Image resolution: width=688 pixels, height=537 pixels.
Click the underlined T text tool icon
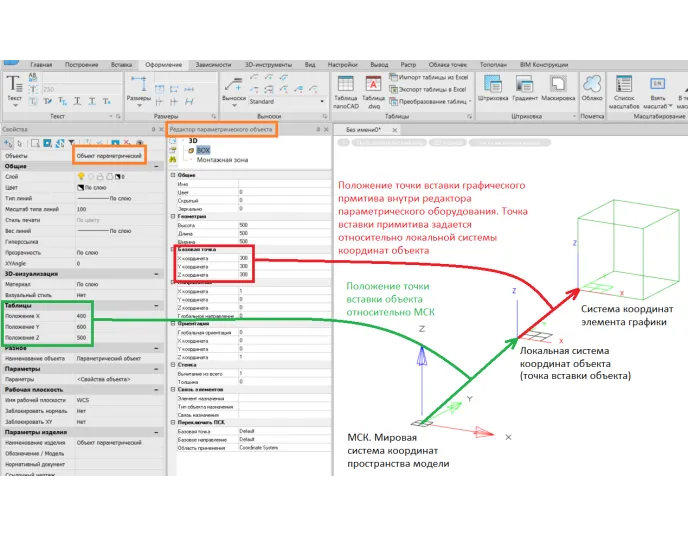pos(77,101)
